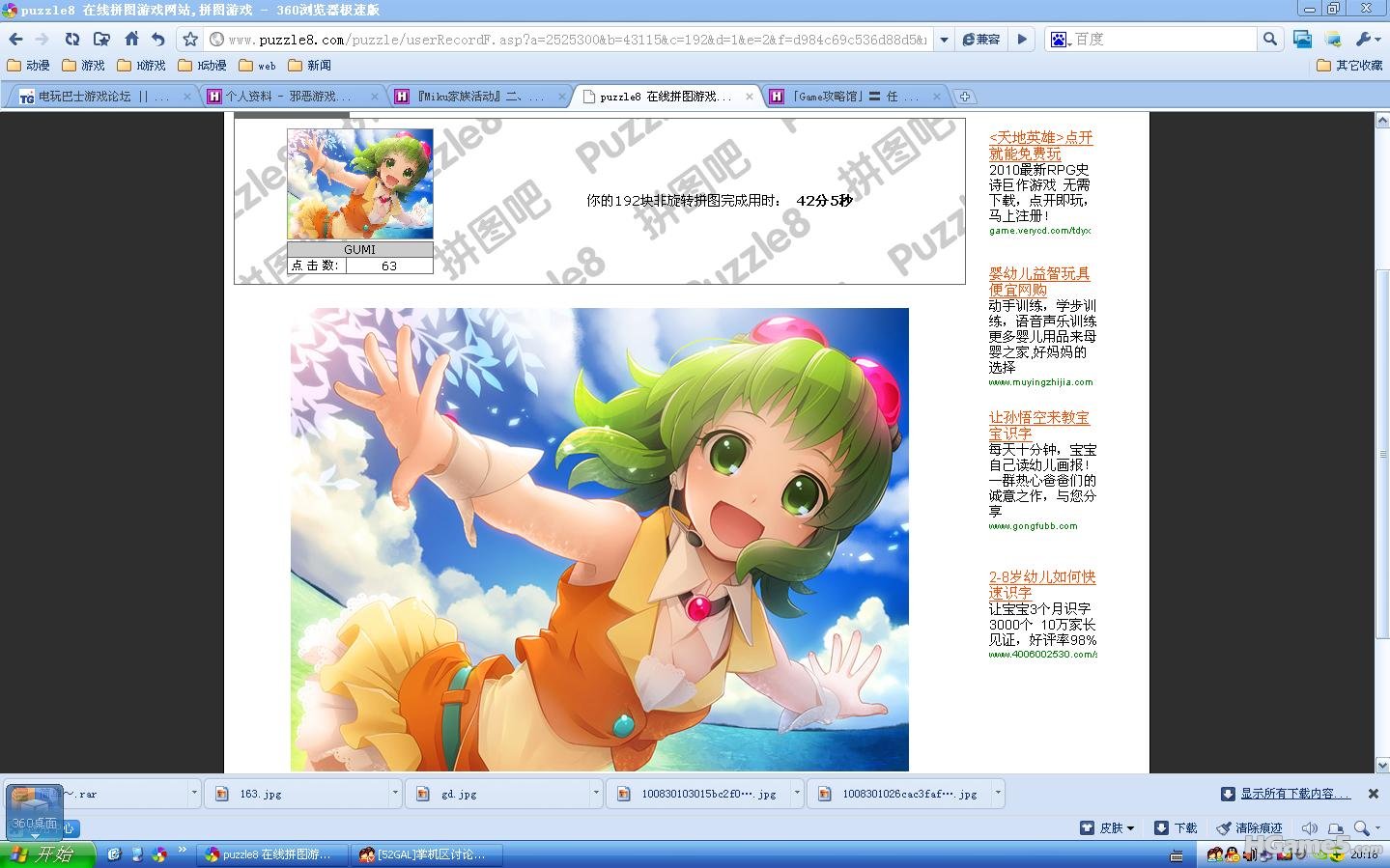Open the 100830103015bc2f0 jpg download

[696, 794]
